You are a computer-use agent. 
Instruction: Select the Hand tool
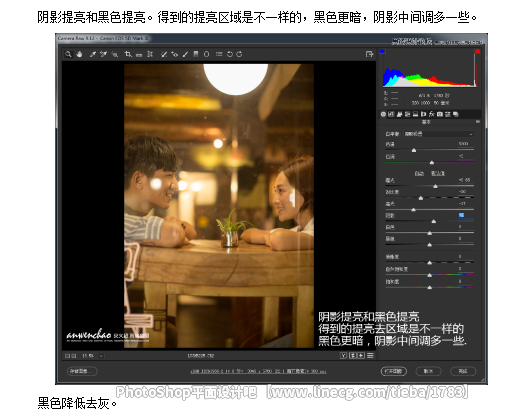(79, 54)
